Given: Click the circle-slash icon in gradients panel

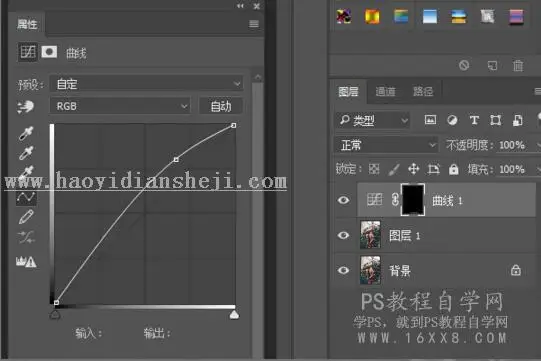Looking at the screenshot, I should click(464, 65).
